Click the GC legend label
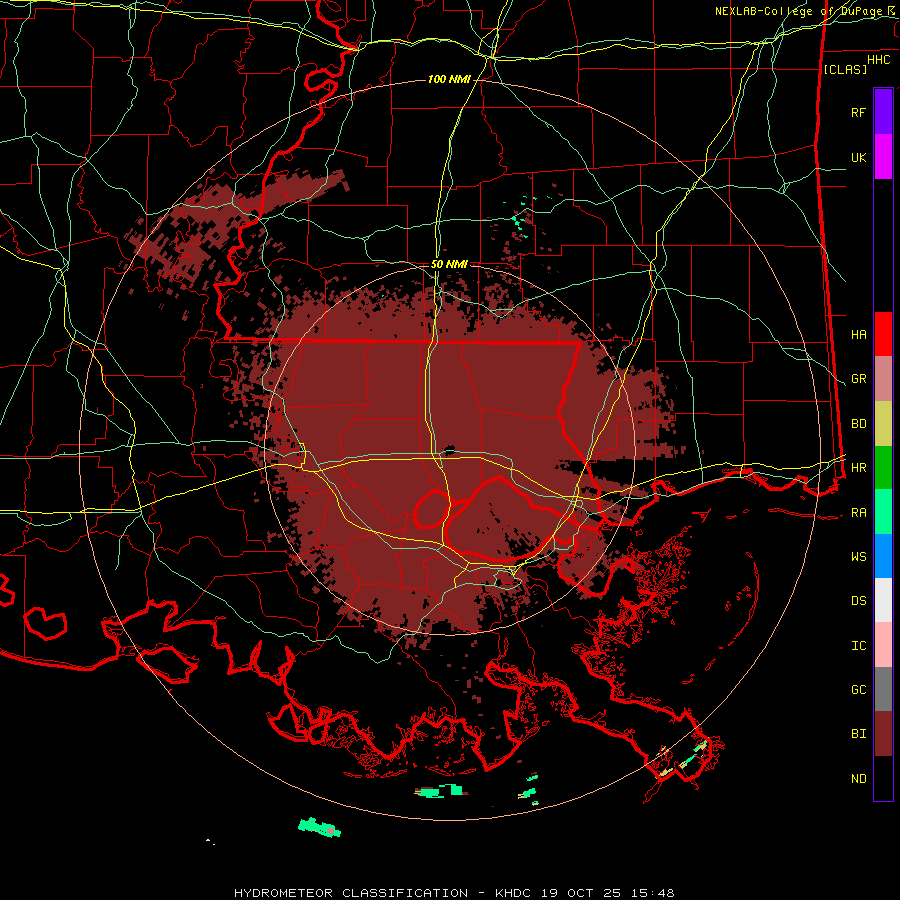Image resolution: width=900 pixels, height=900 pixels. (x=858, y=689)
